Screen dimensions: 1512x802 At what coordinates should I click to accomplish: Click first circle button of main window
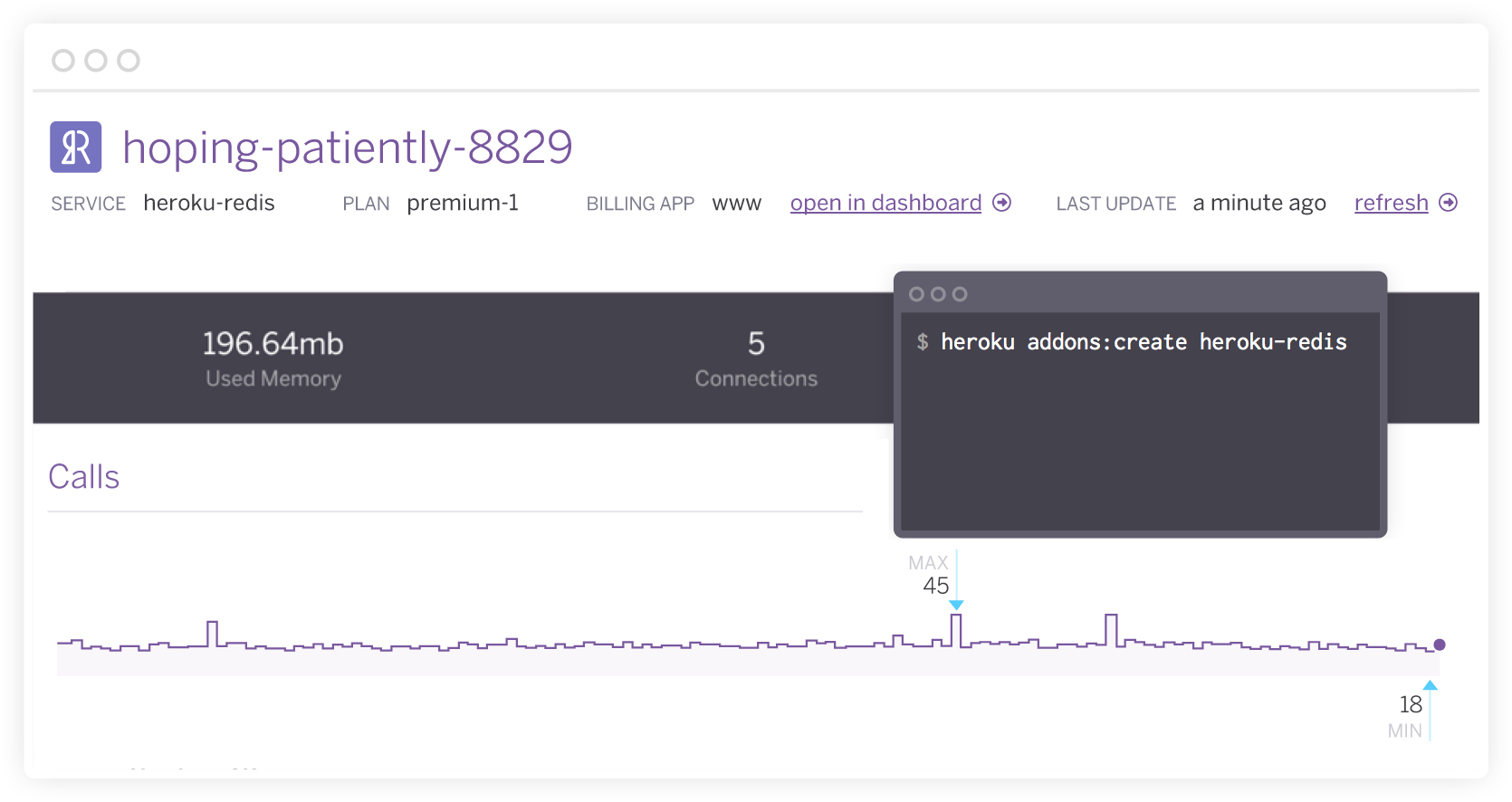click(x=63, y=61)
